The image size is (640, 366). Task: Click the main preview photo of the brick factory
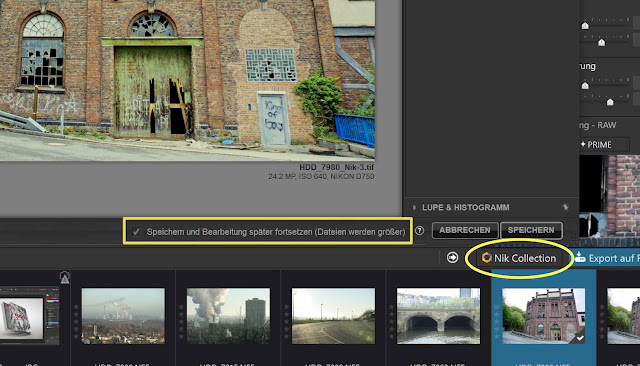(x=187, y=80)
